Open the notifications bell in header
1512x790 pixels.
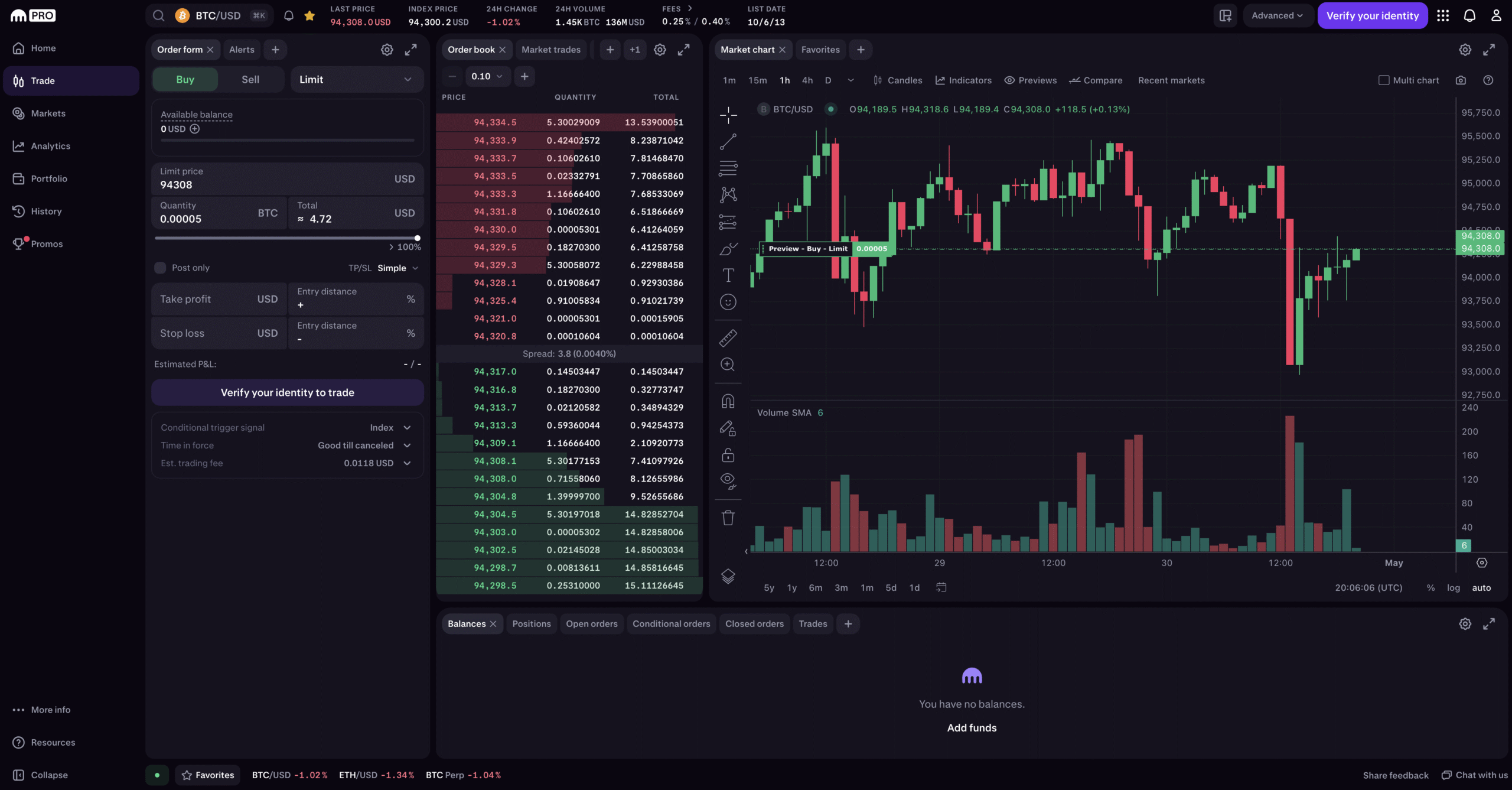tap(1469, 15)
